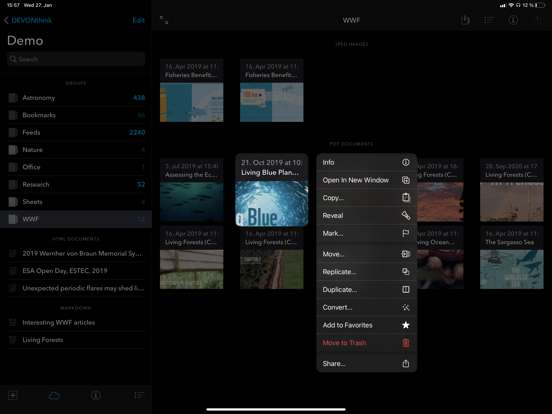Viewport: 552px width, 414px height.
Task: Open the Office group
Action: [76, 167]
